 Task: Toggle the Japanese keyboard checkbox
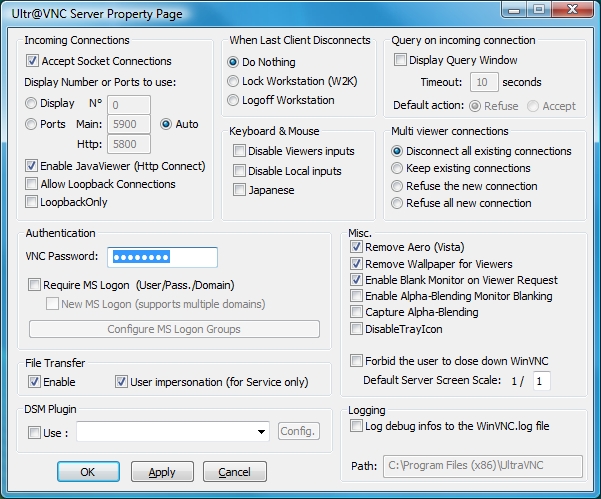pyautogui.click(x=239, y=189)
